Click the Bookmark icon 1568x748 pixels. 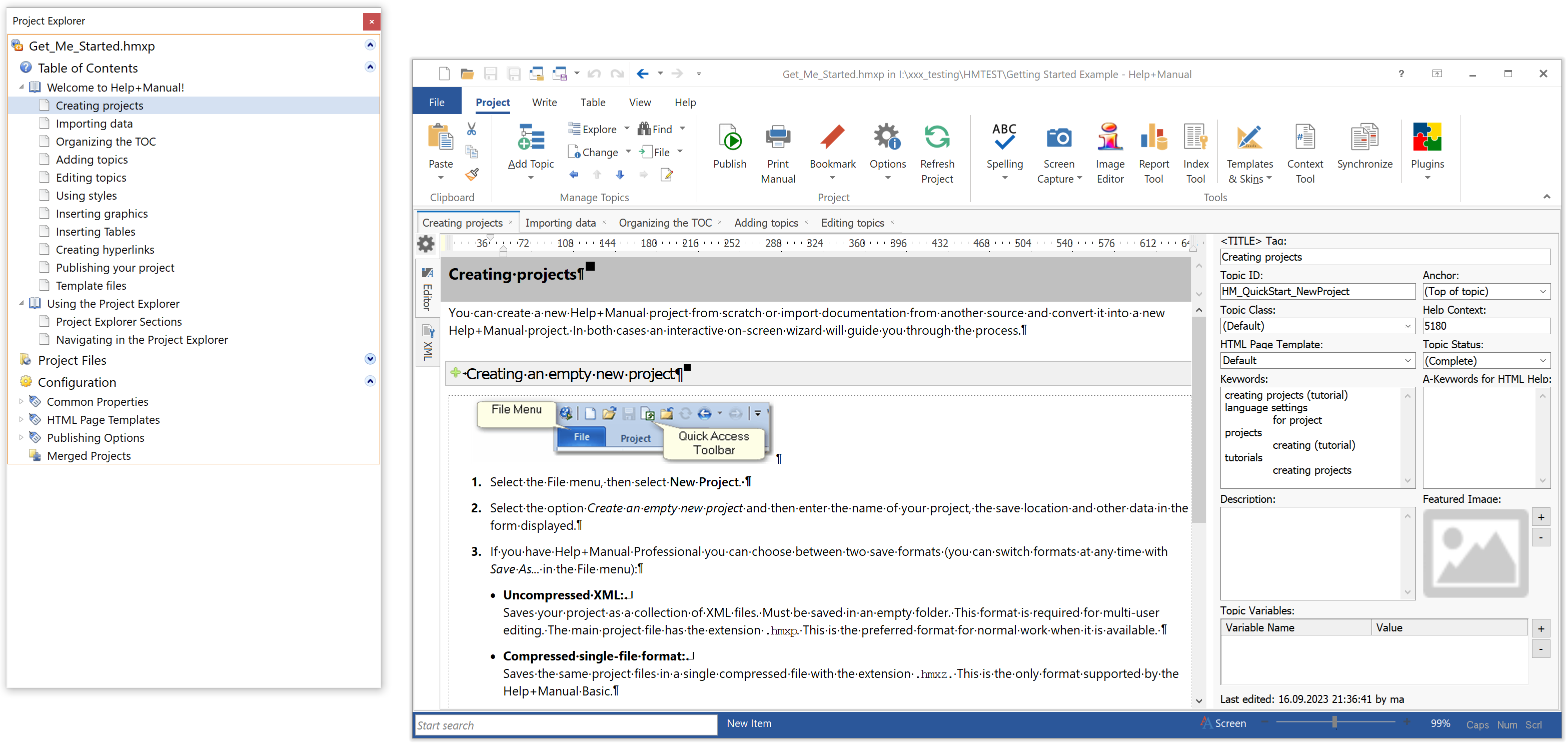coord(832,138)
